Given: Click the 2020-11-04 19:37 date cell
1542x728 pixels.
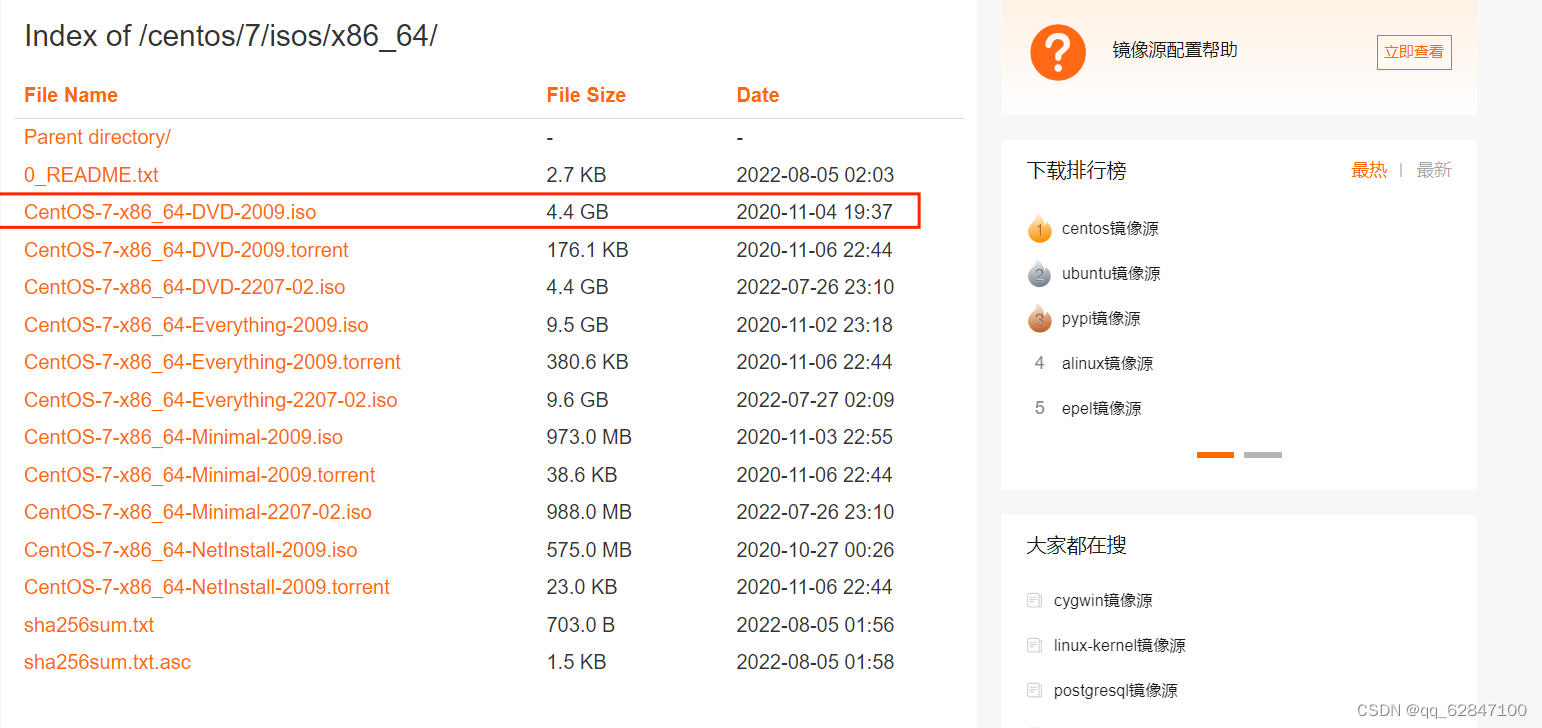Looking at the screenshot, I should tap(815, 212).
